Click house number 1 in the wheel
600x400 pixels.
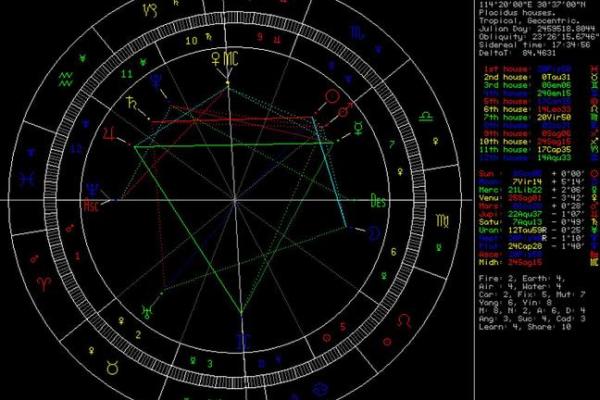click(78, 256)
